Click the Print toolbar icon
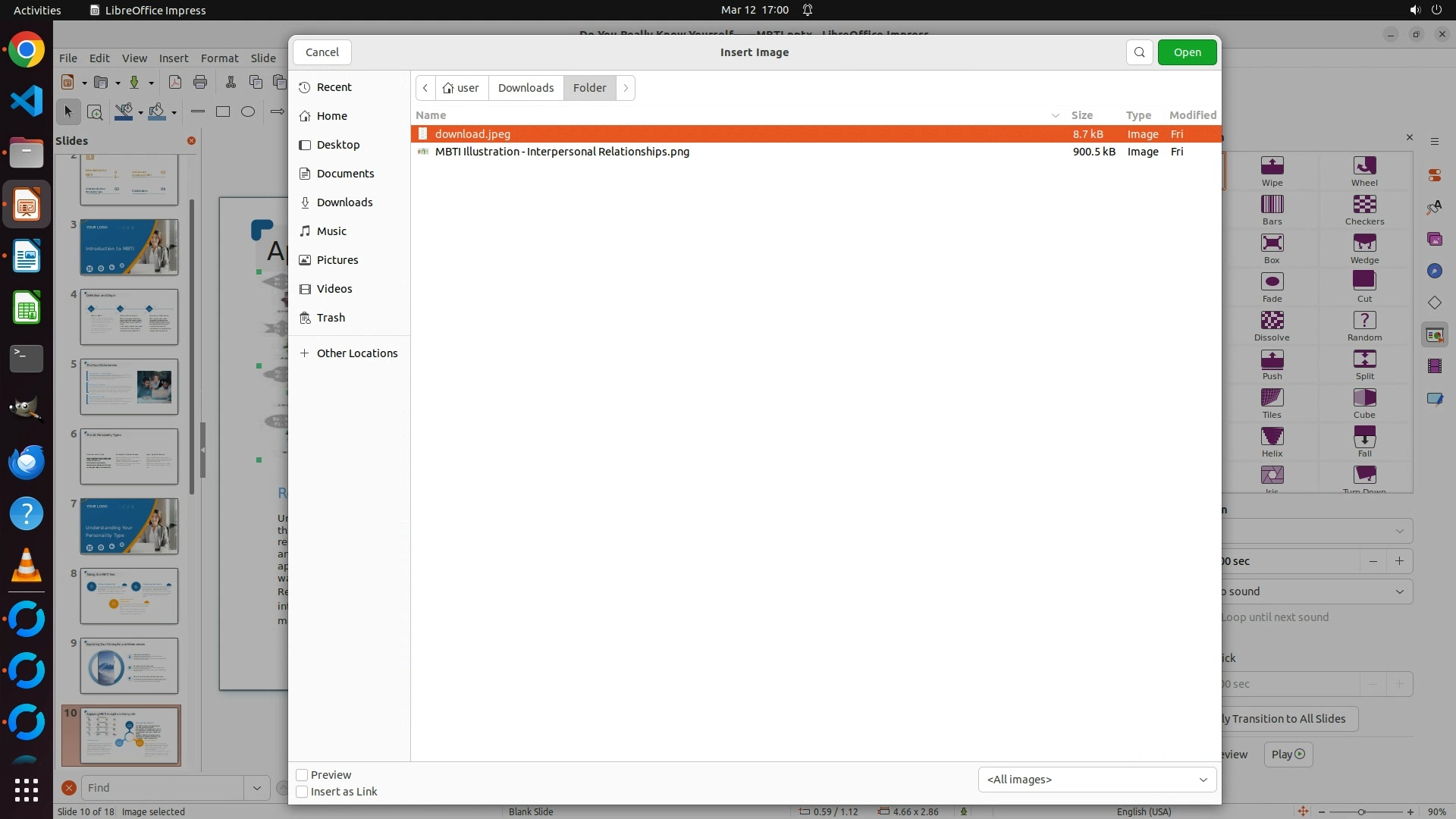 (200, 83)
